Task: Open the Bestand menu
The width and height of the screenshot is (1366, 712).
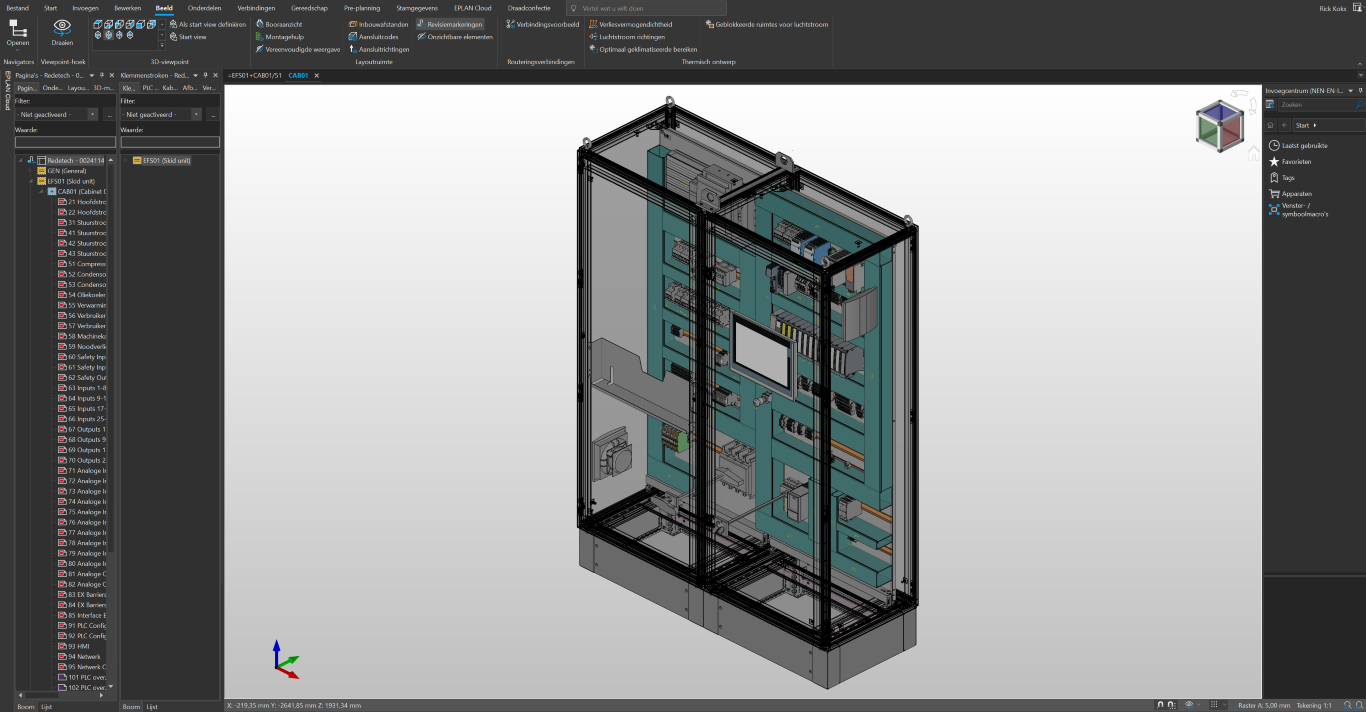Action: (x=17, y=7)
